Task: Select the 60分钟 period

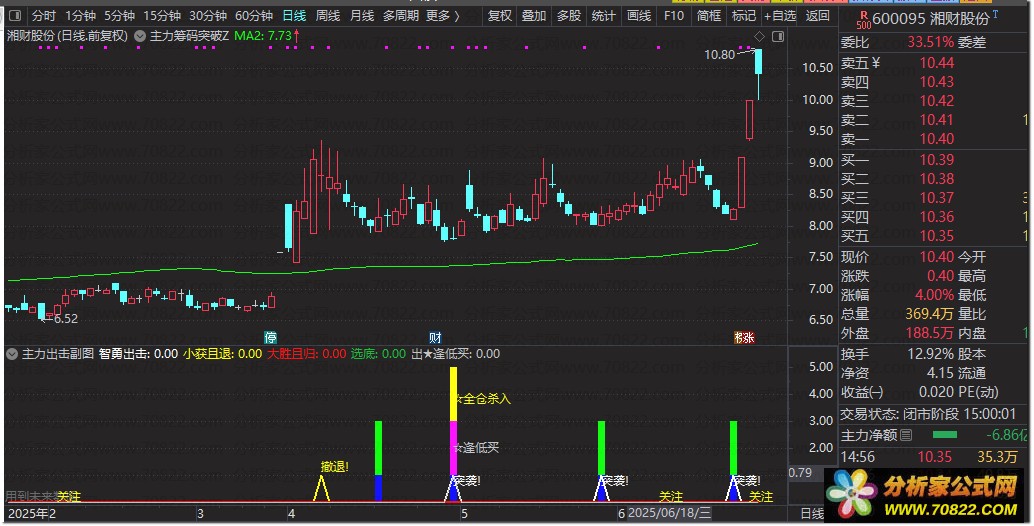Action: point(254,15)
